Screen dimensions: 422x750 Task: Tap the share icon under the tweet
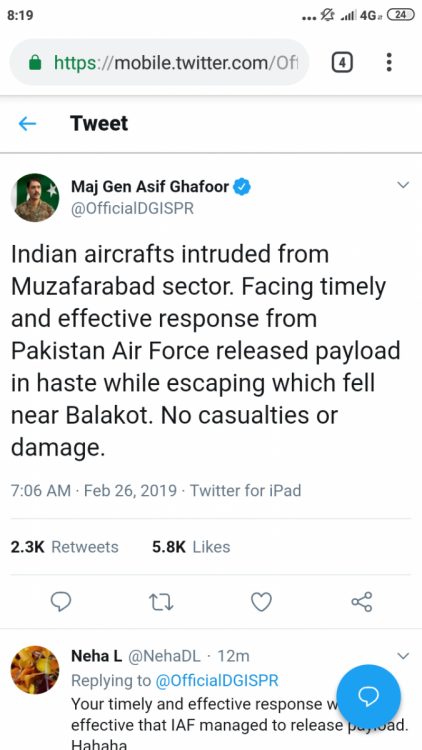[x=362, y=602]
